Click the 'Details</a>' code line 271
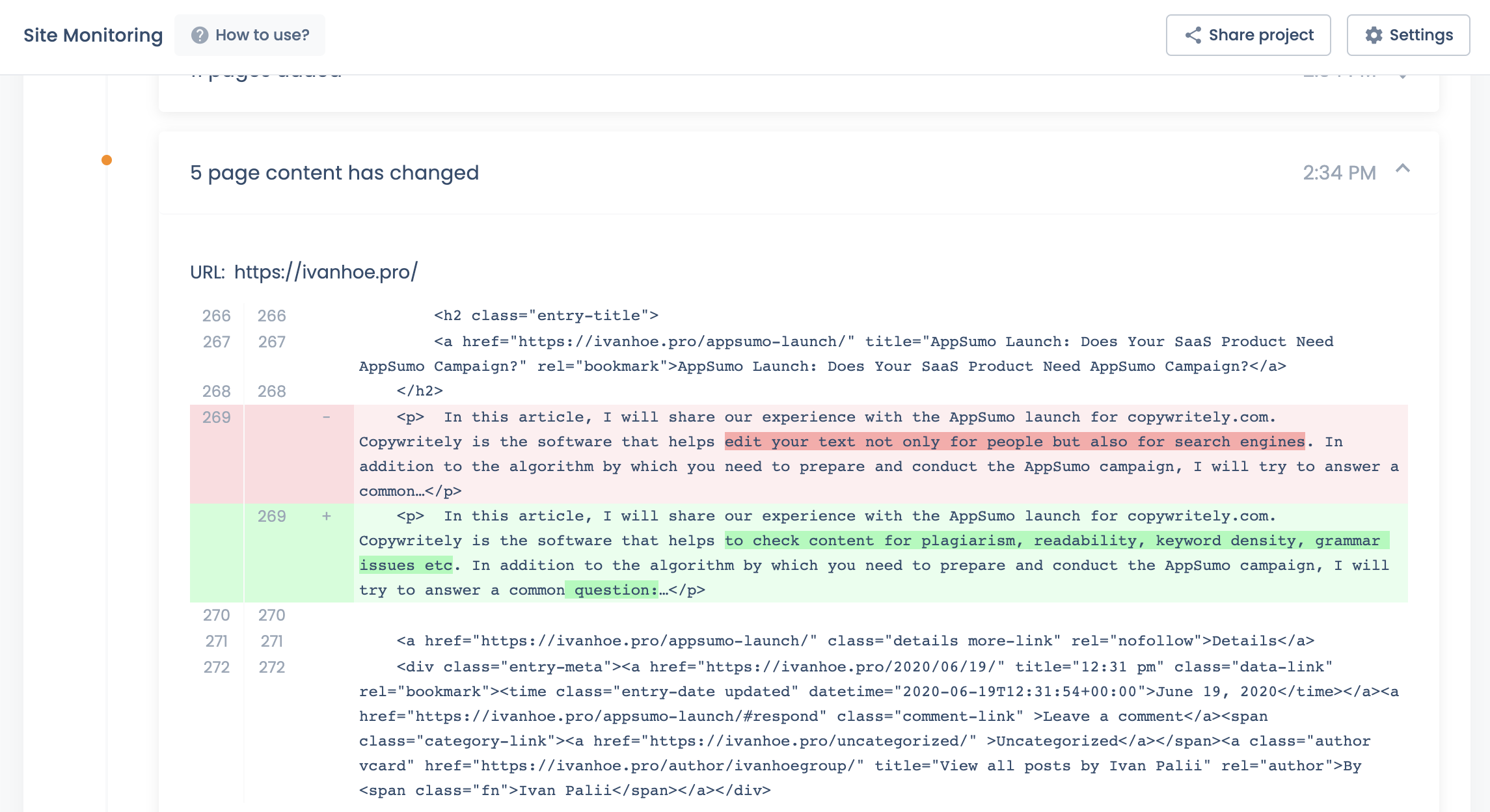This screenshot has height=812, width=1490. [855, 641]
